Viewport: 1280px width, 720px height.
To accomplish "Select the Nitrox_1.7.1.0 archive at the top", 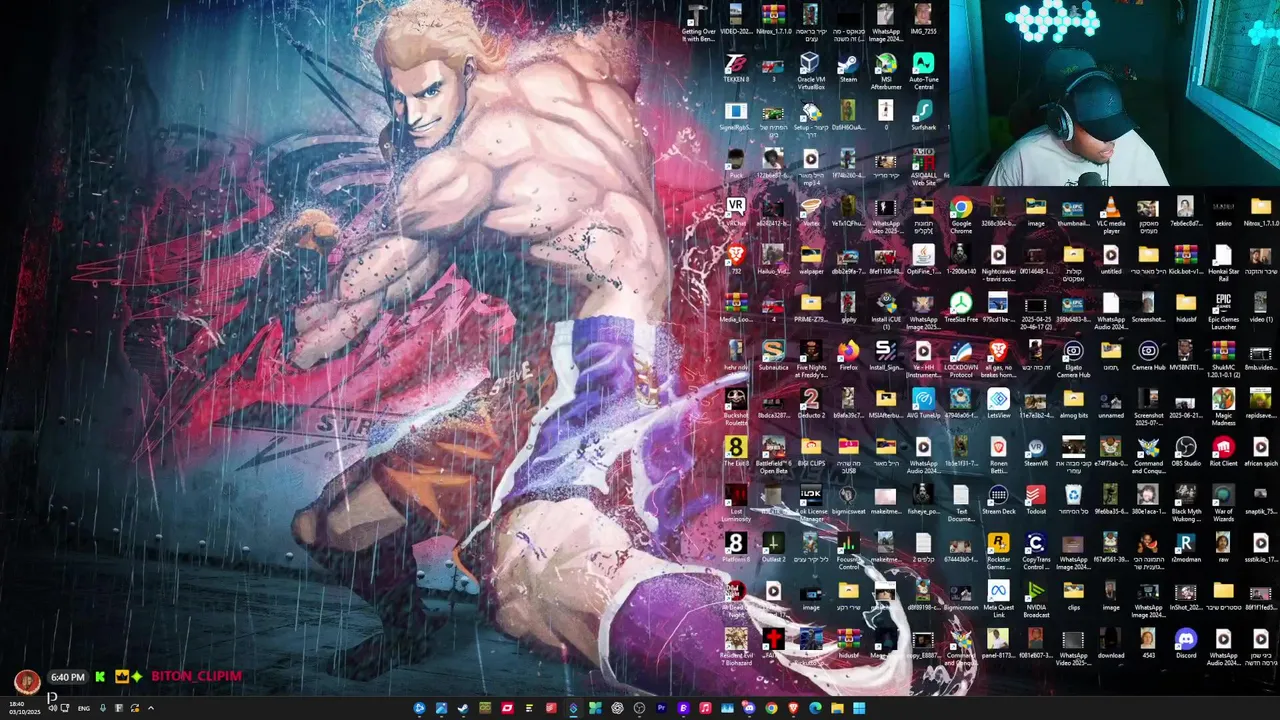I will (x=773, y=20).
